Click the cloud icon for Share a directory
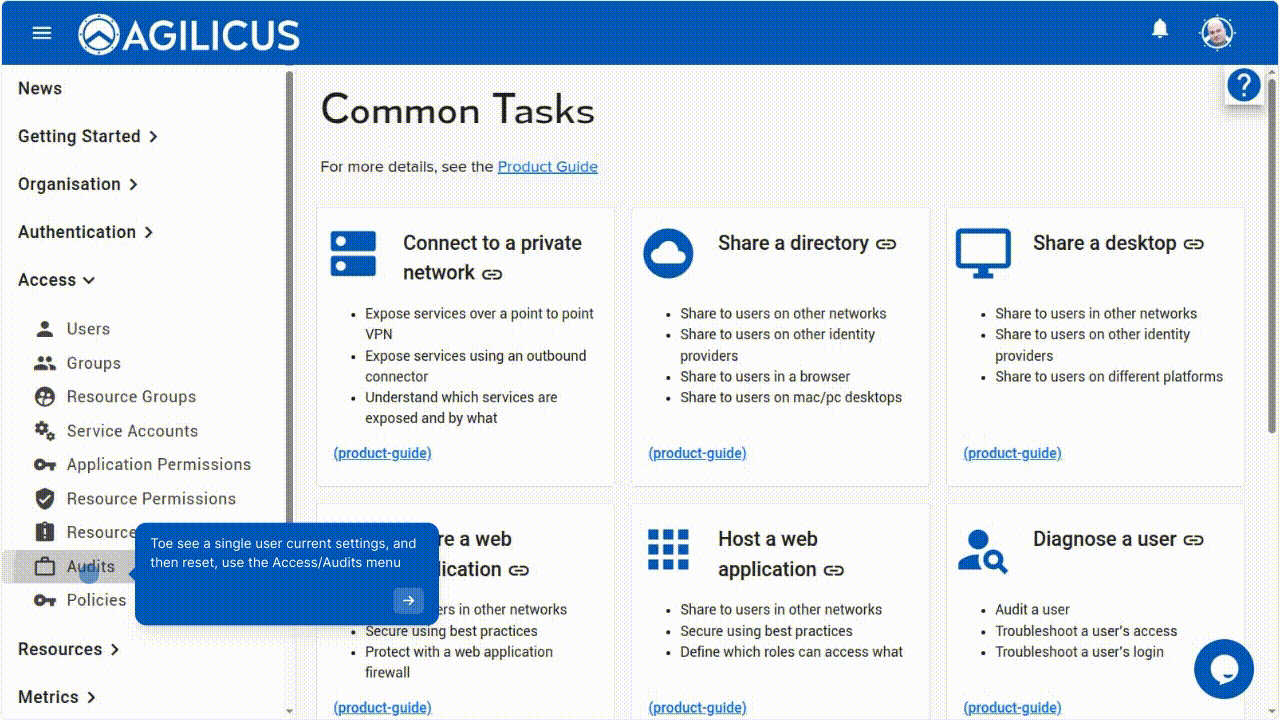This screenshot has width=1280, height=720. pyautogui.click(x=668, y=252)
